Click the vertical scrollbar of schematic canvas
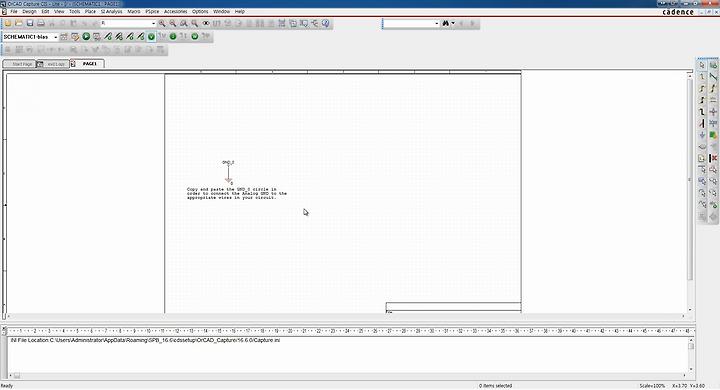This screenshot has width=720, height=390. pyautogui.click(x=690, y=180)
